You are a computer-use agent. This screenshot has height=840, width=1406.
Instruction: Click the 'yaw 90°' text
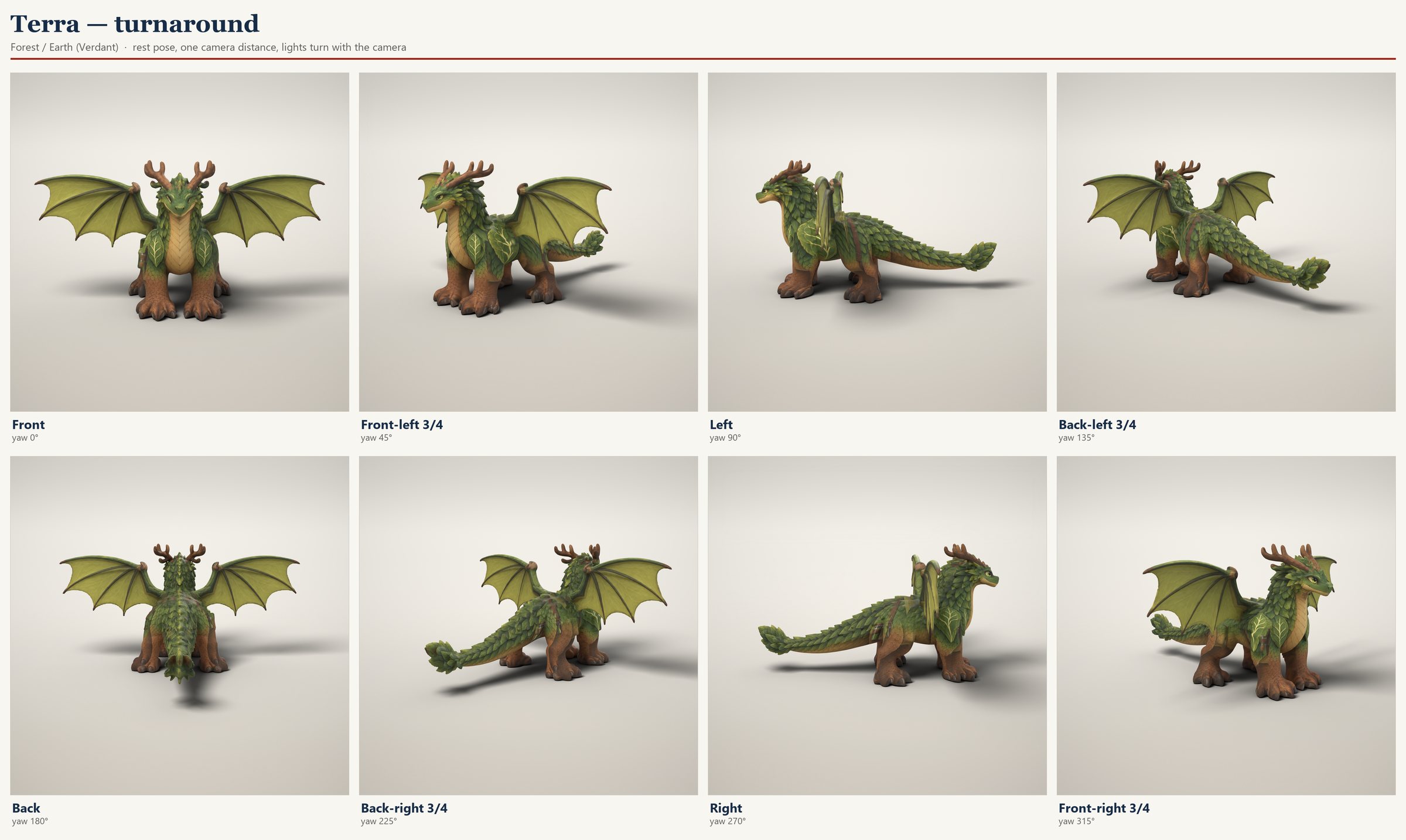point(725,438)
